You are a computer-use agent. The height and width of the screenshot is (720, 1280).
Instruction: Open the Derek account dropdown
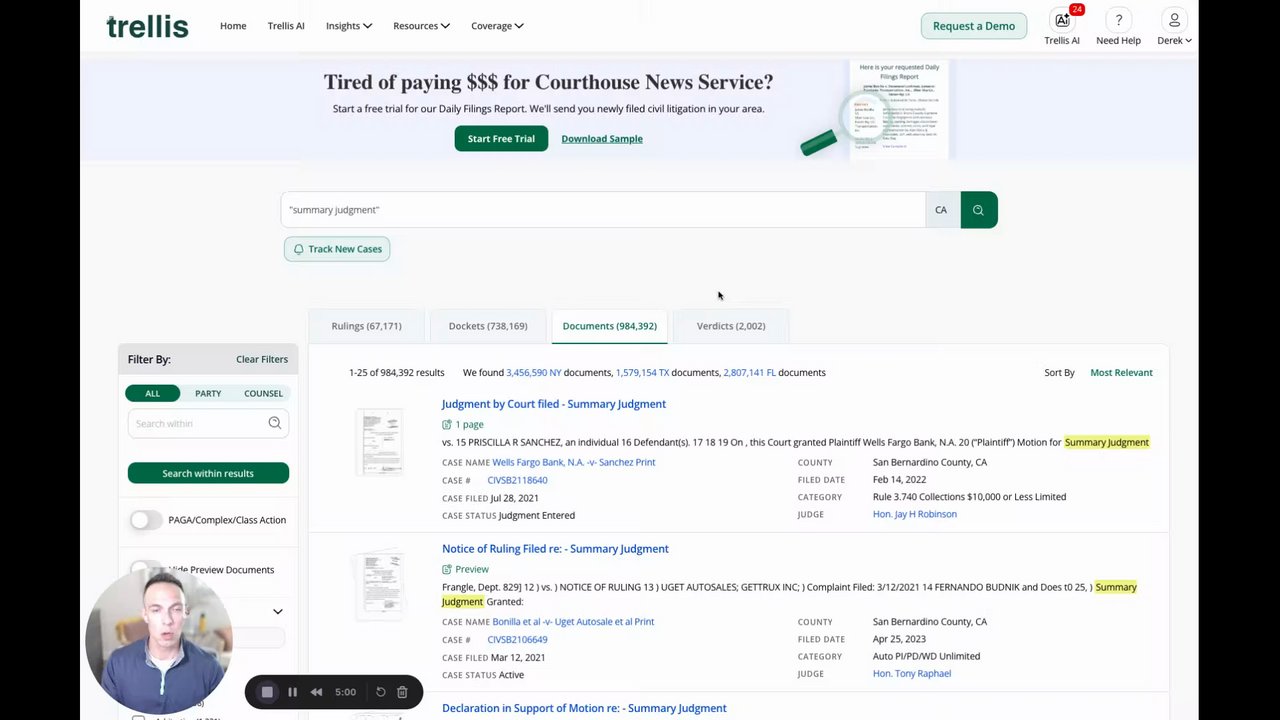[x=1174, y=27]
